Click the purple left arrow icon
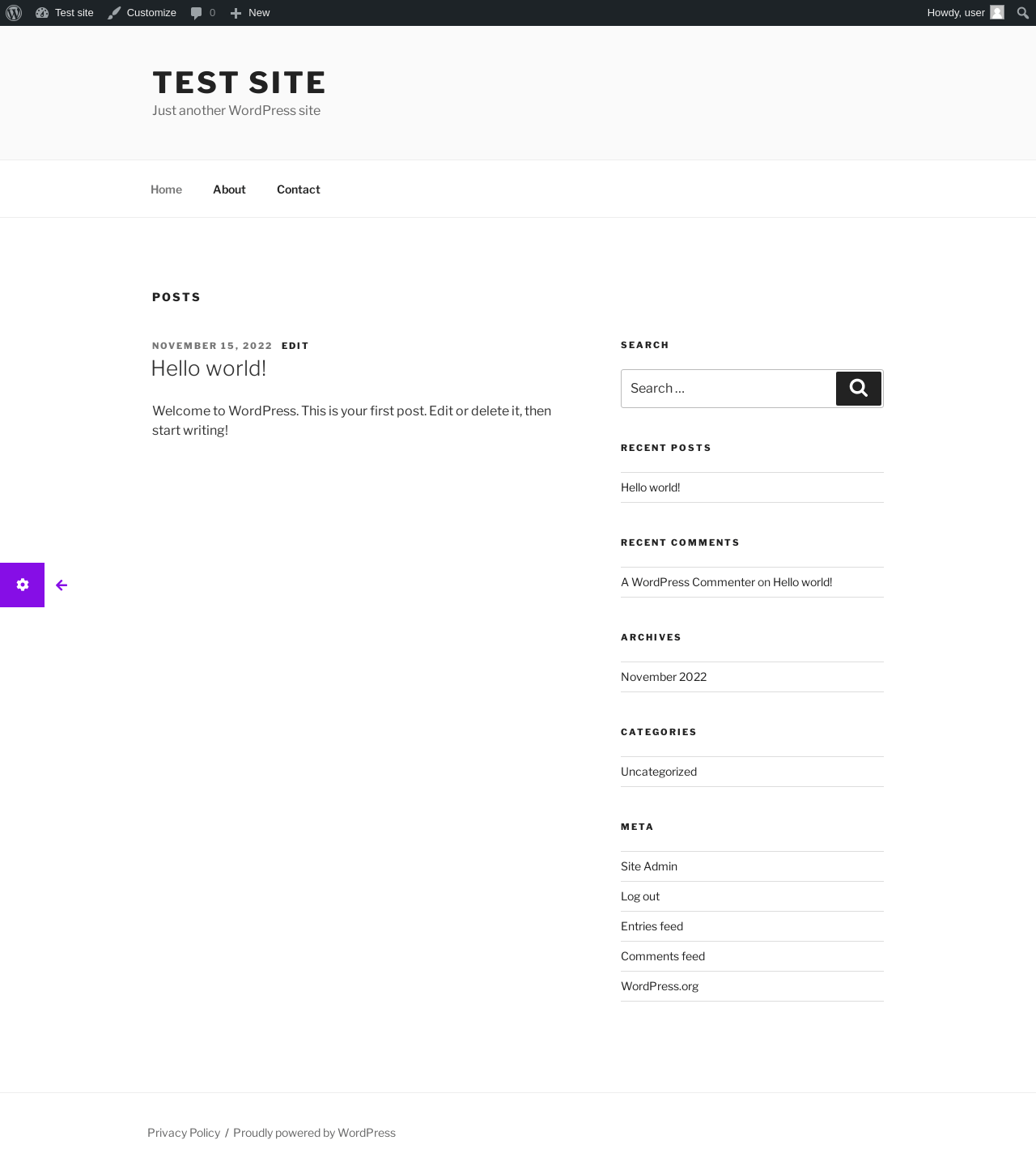This screenshot has width=1036, height=1170. [x=62, y=585]
